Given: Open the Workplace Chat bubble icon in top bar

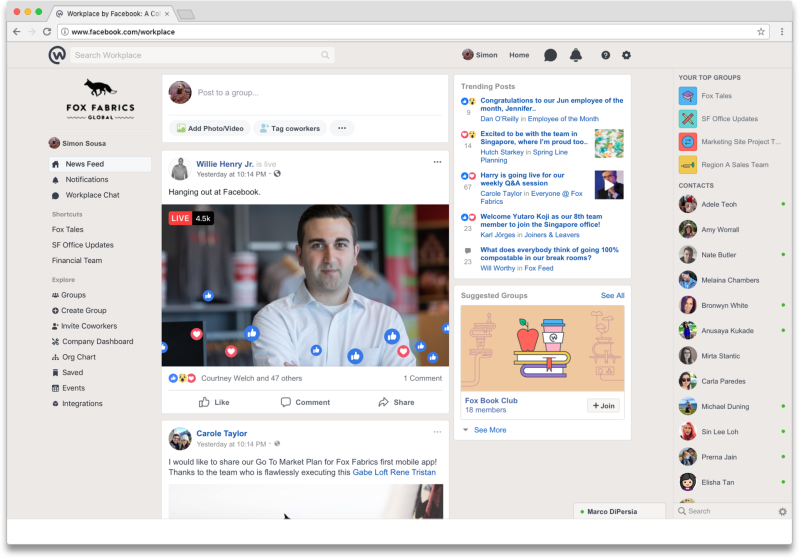Looking at the screenshot, I should coord(550,55).
